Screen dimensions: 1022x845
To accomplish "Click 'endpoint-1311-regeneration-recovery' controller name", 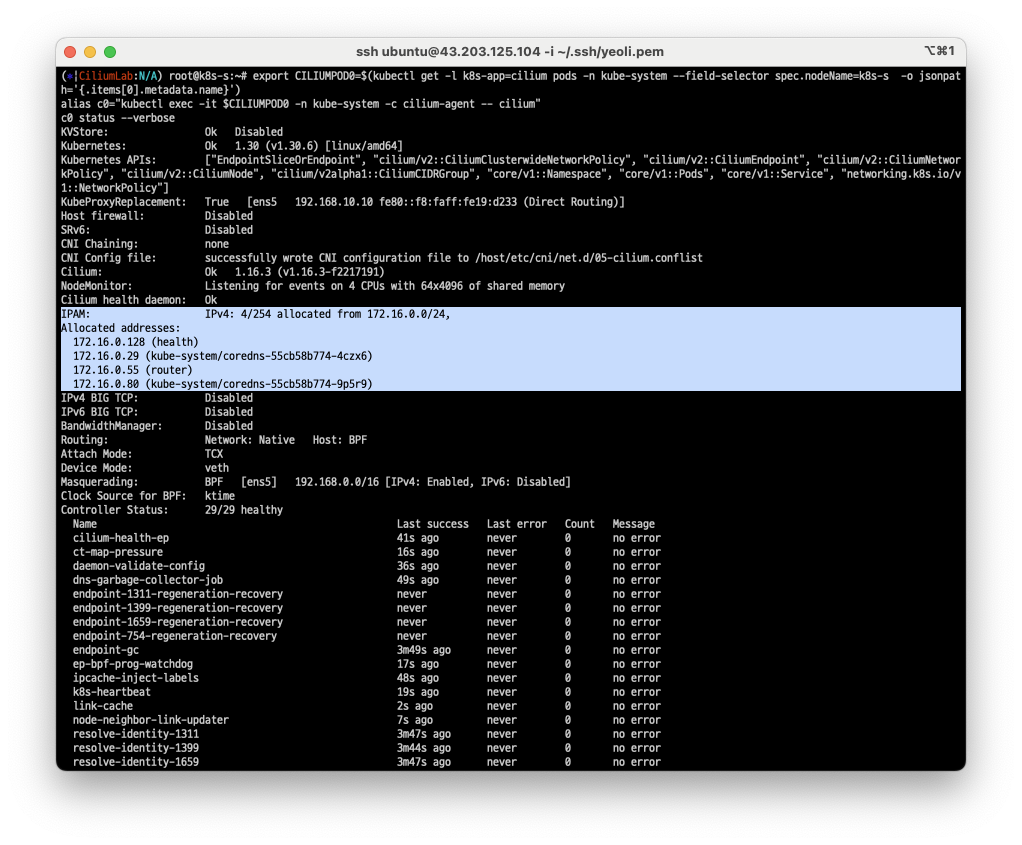I will coord(177,595).
